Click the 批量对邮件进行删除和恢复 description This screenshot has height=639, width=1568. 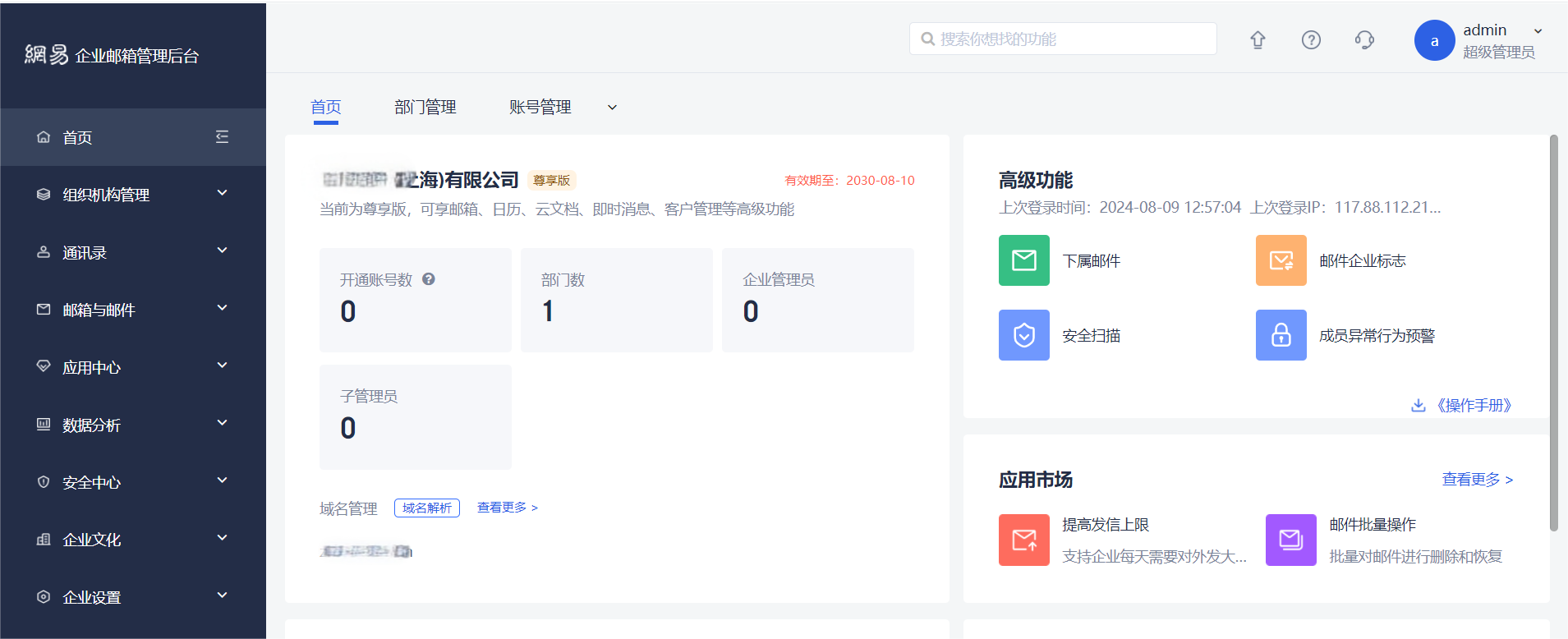click(1416, 556)
